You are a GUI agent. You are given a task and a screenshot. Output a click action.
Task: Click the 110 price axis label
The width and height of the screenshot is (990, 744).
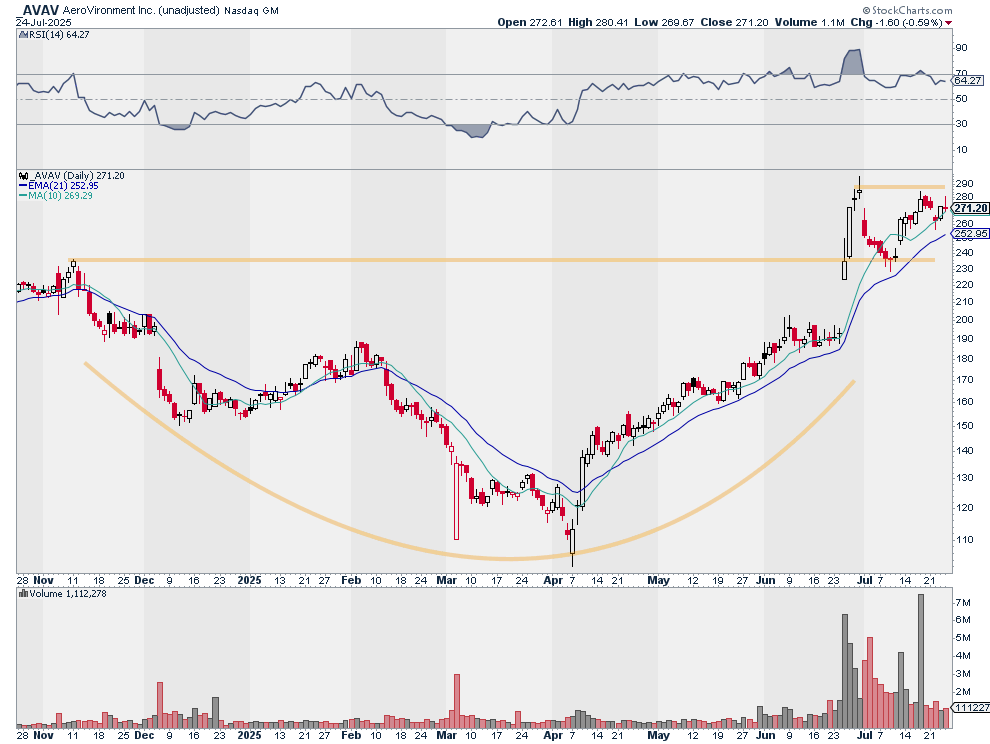[964, 539]
